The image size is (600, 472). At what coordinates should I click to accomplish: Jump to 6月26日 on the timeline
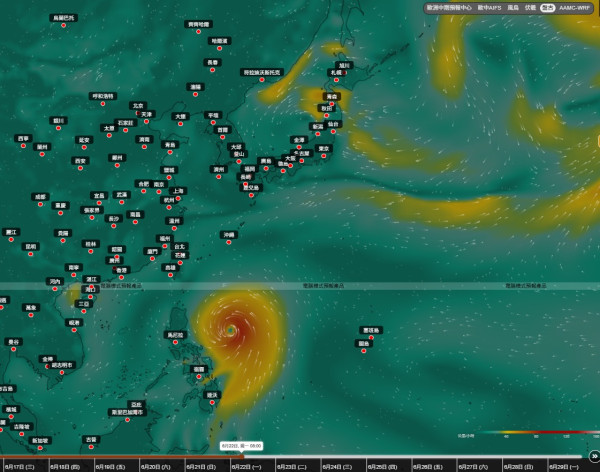428,467
